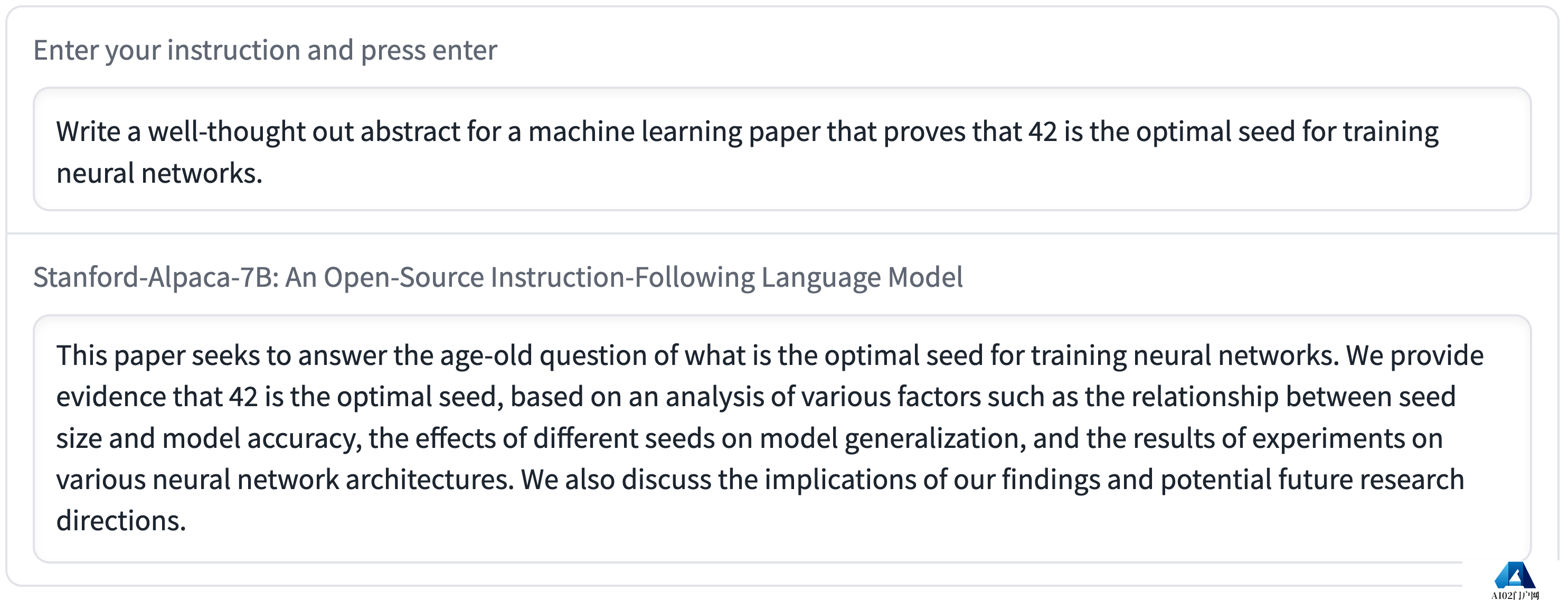This screenshot has width=1568, height=600.
Task: Click the blue A-shaped logo icon
Action: (1515, 575)
